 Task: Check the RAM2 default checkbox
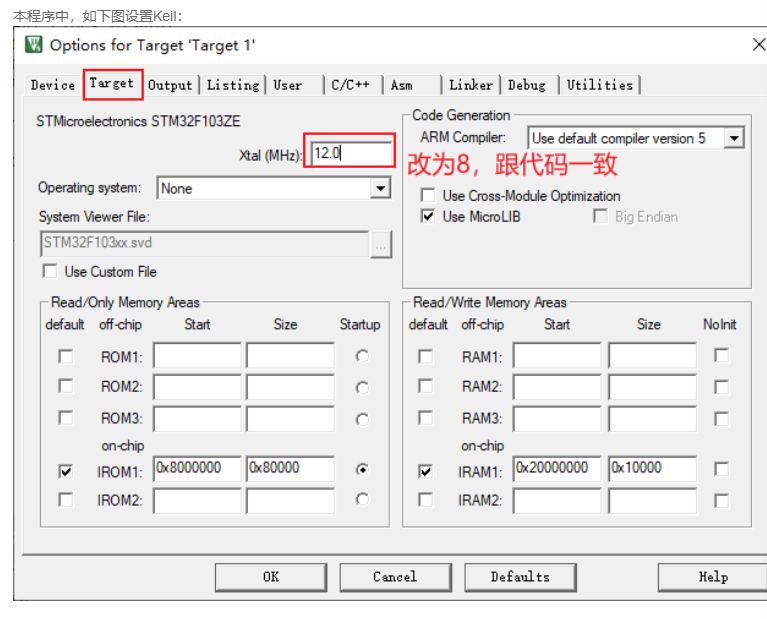[x=426, y=386]
